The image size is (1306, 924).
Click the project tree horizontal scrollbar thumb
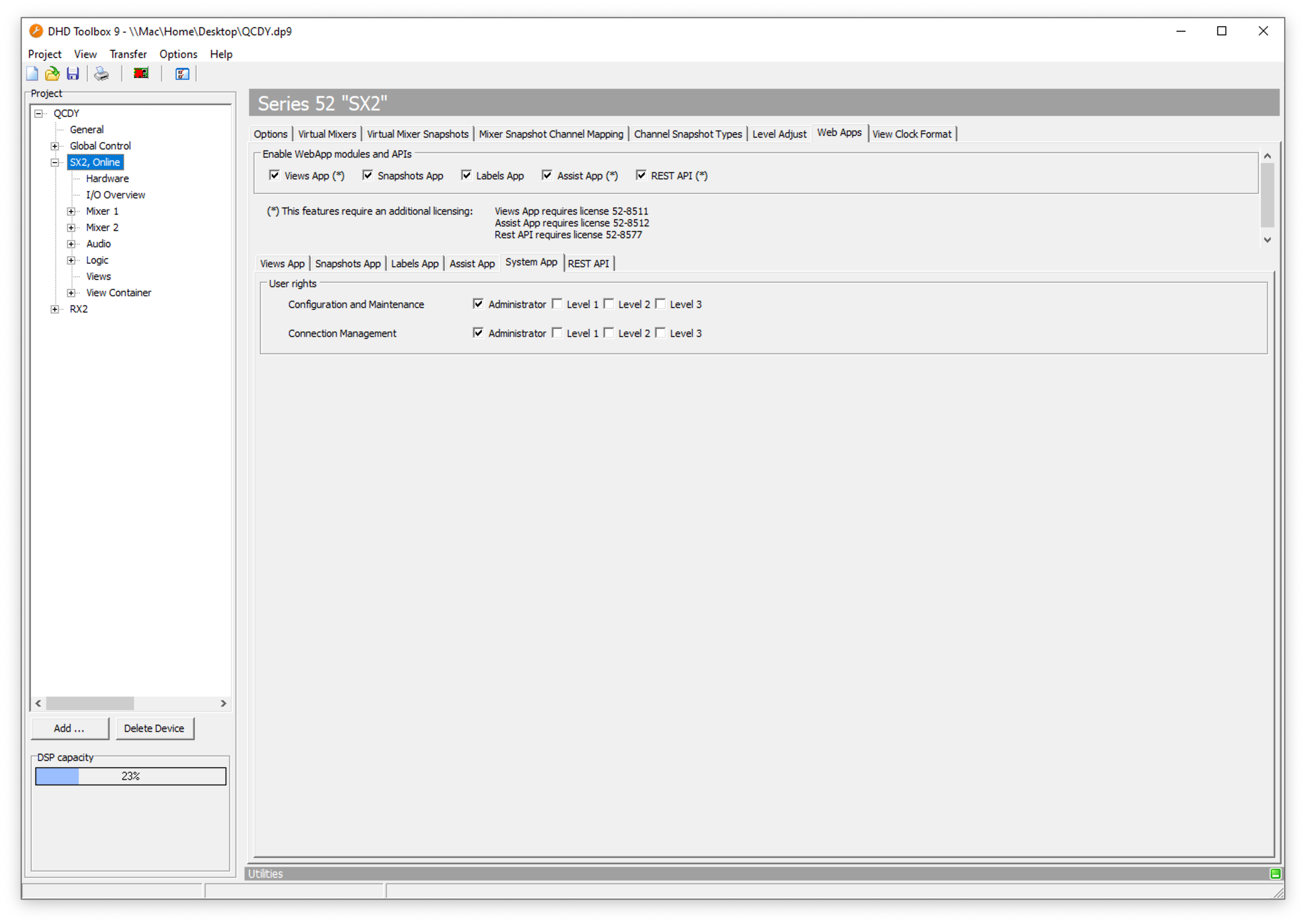[90, 703]
